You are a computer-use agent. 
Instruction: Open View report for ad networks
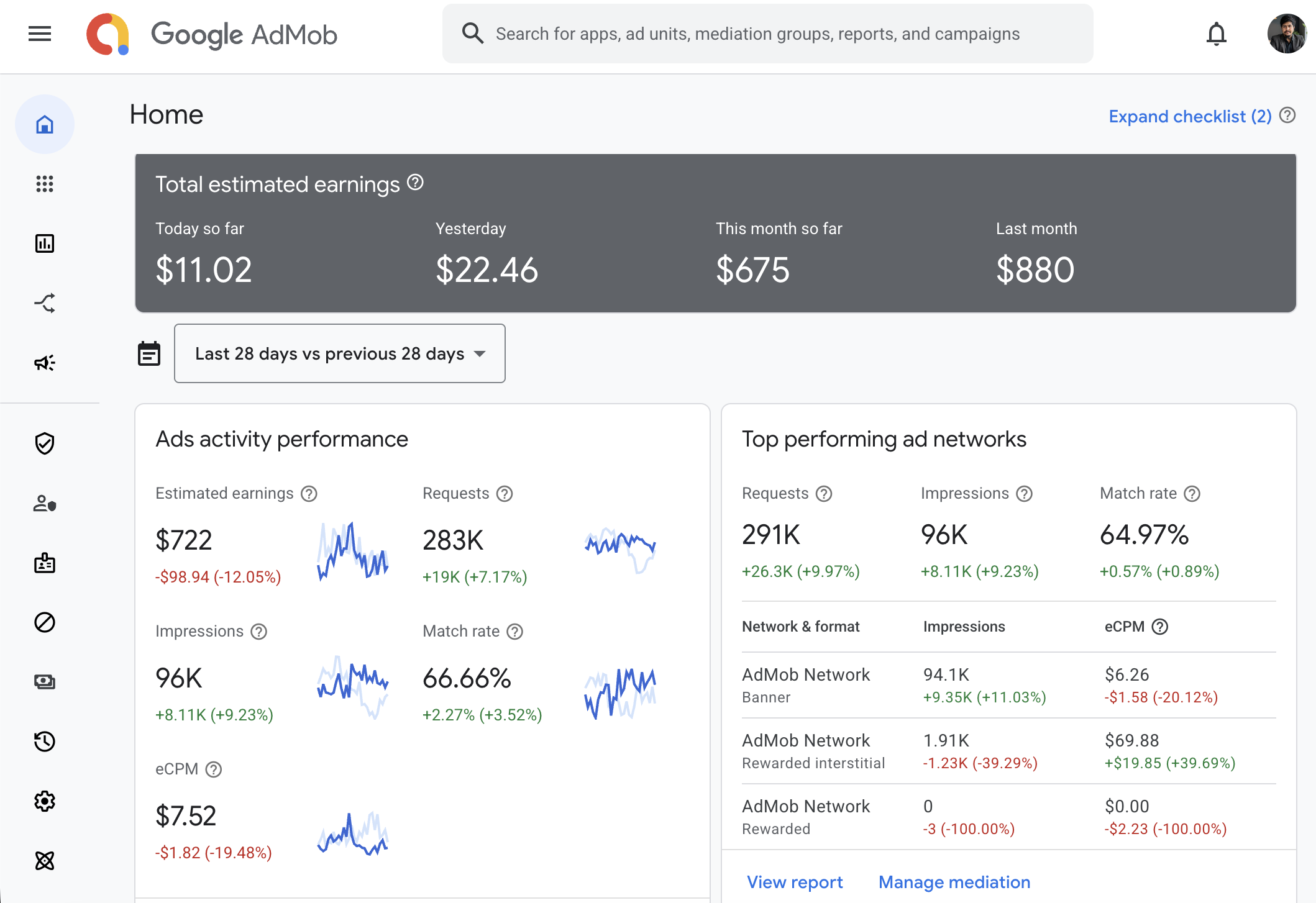coord(795,882)
